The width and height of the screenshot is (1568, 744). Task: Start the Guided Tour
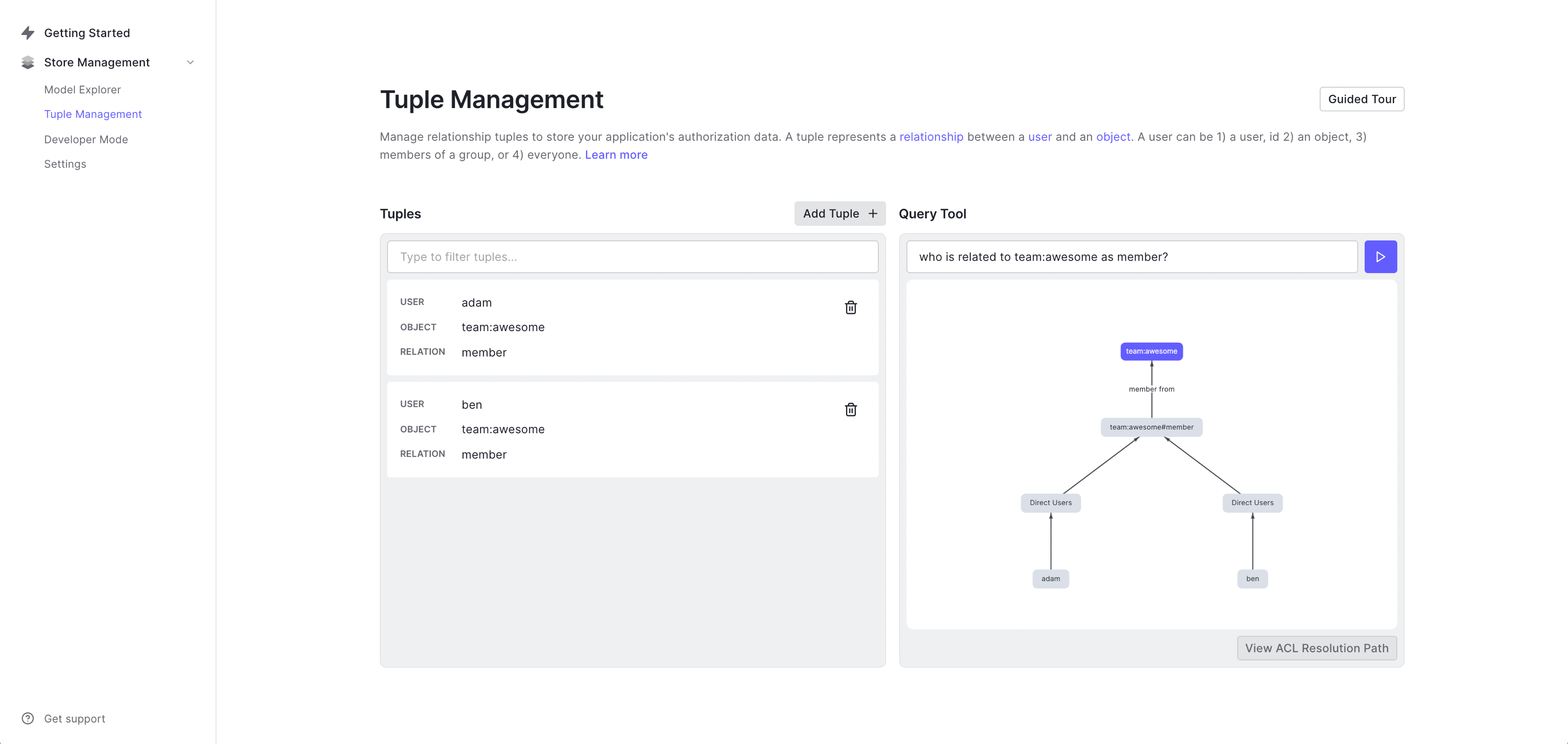coord(1362,99)
